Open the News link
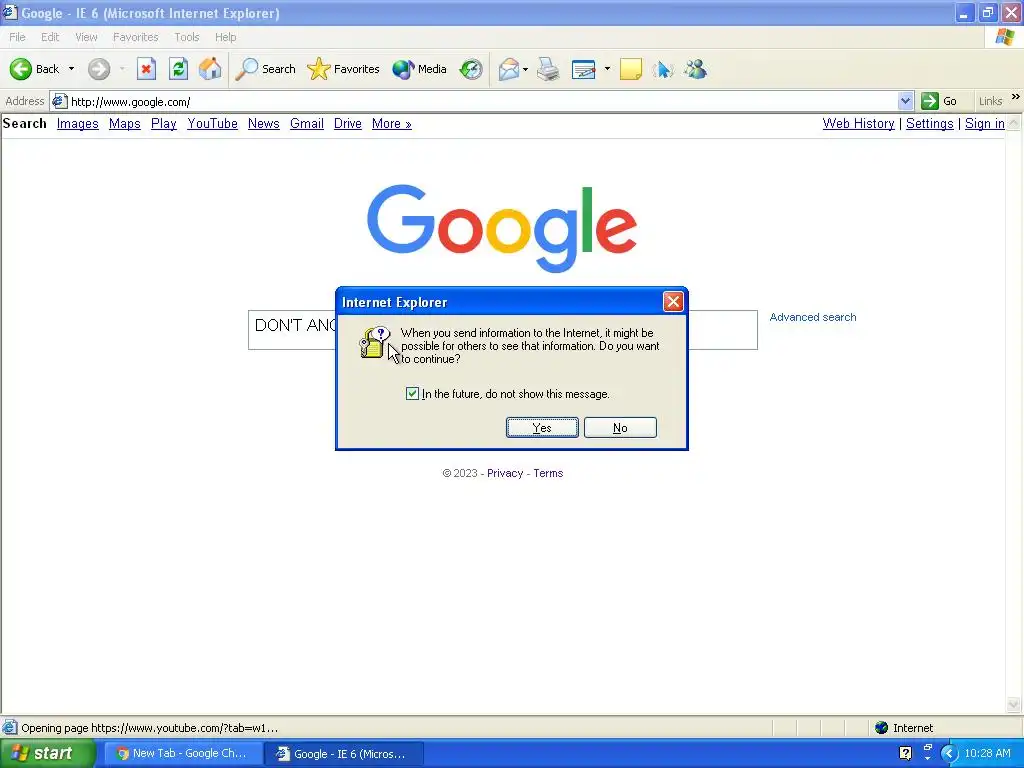The height and width of the screenshot is (768, 1024). (264, 123)
